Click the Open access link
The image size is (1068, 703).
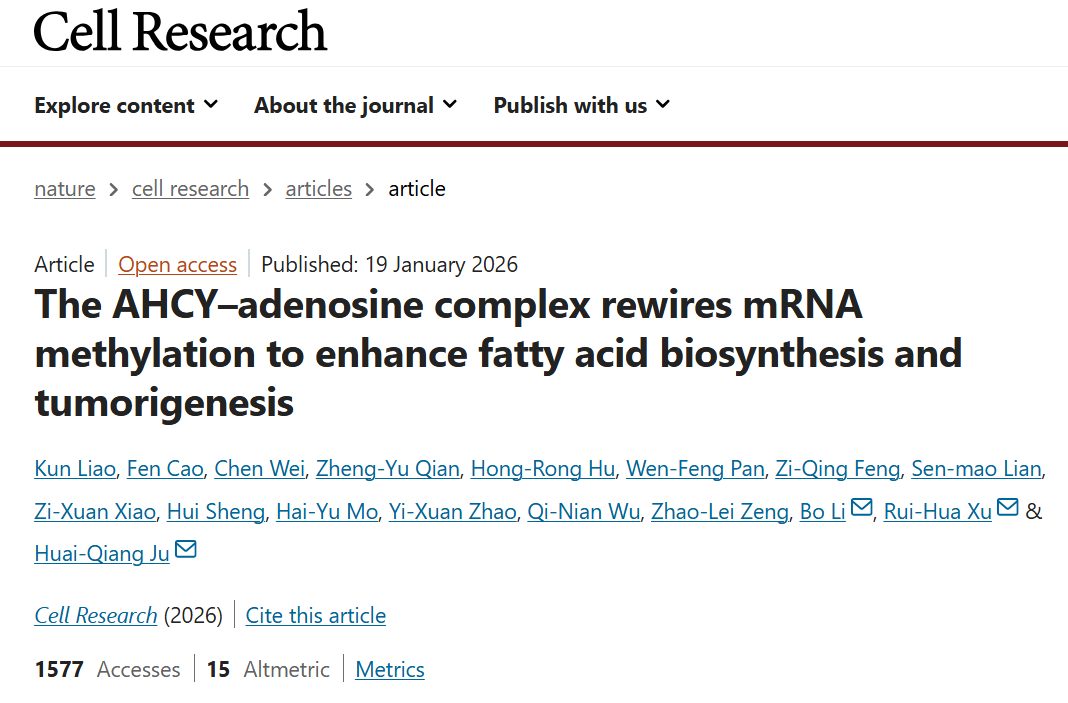point(177,265)
